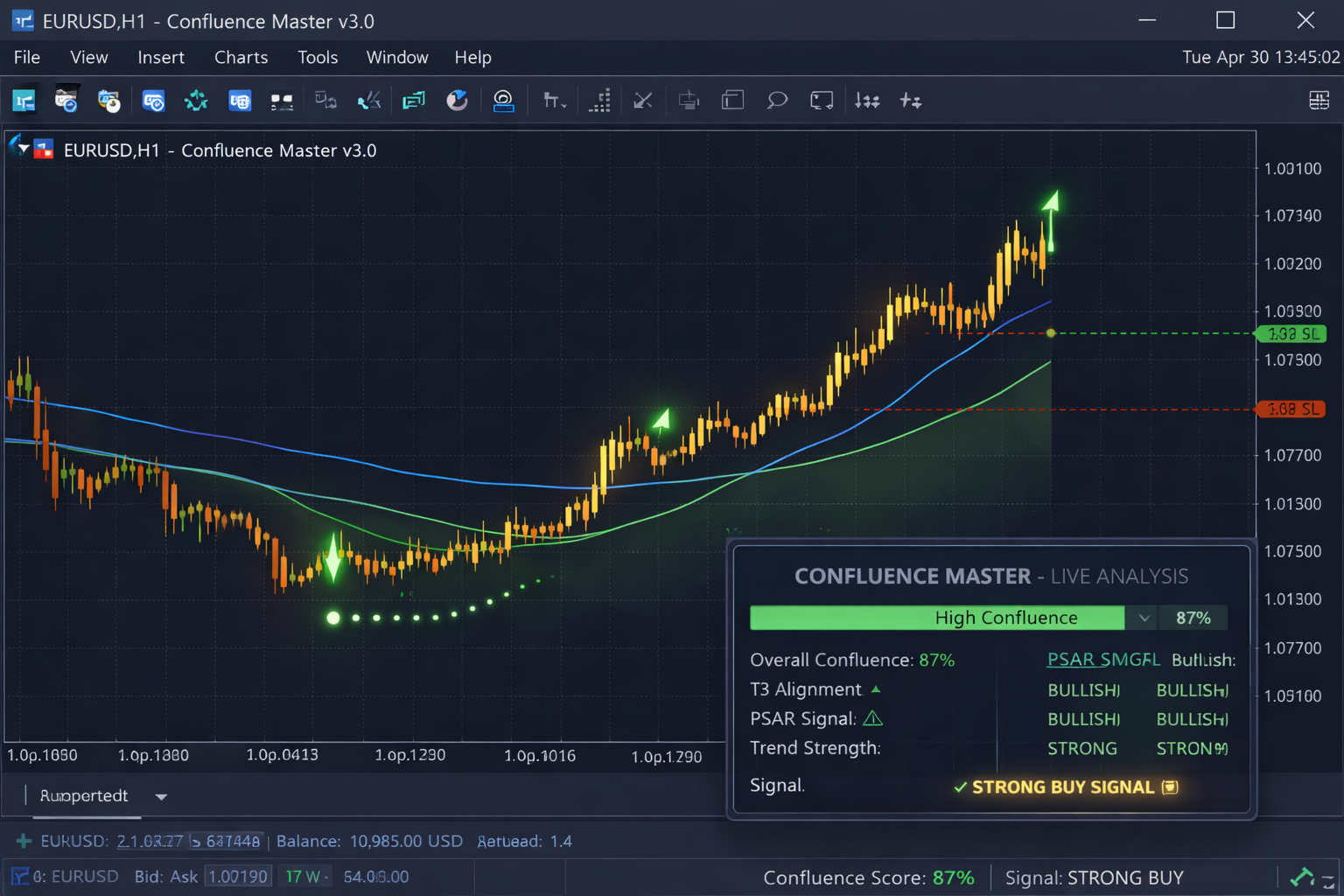Open the Help menu
1344x896 pixels.
472,57
